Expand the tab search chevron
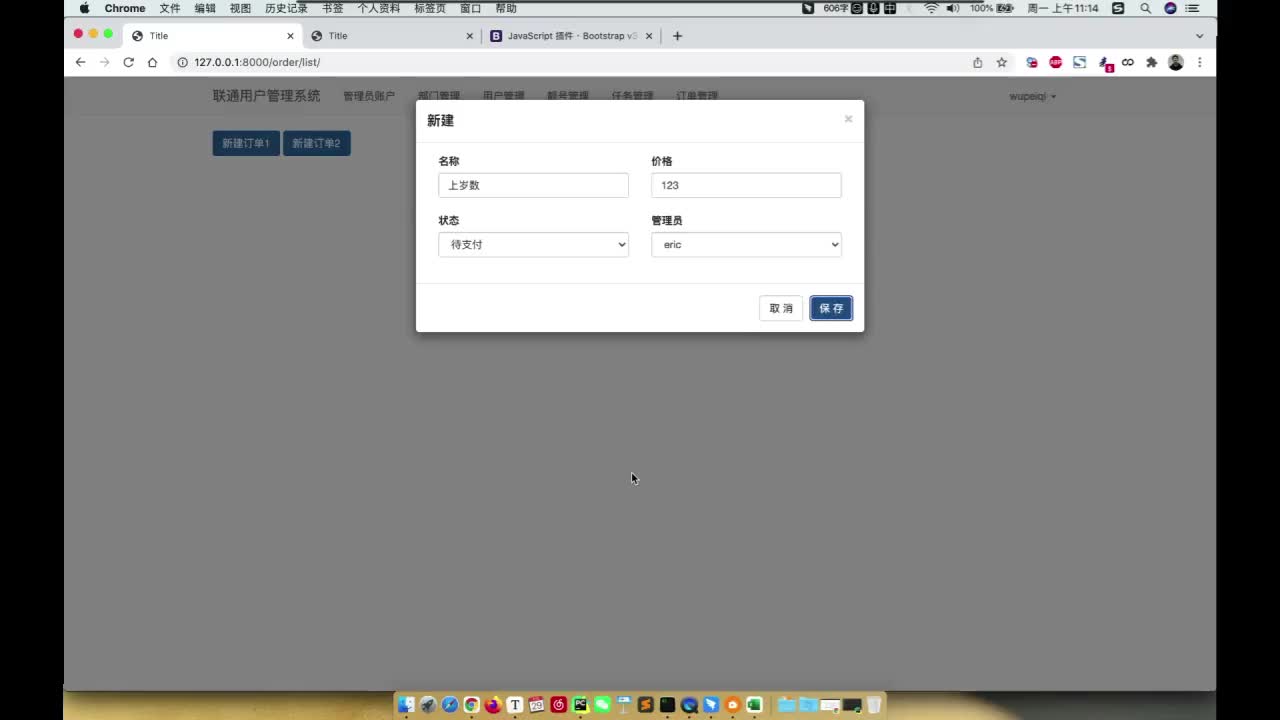 point(1199,36)
